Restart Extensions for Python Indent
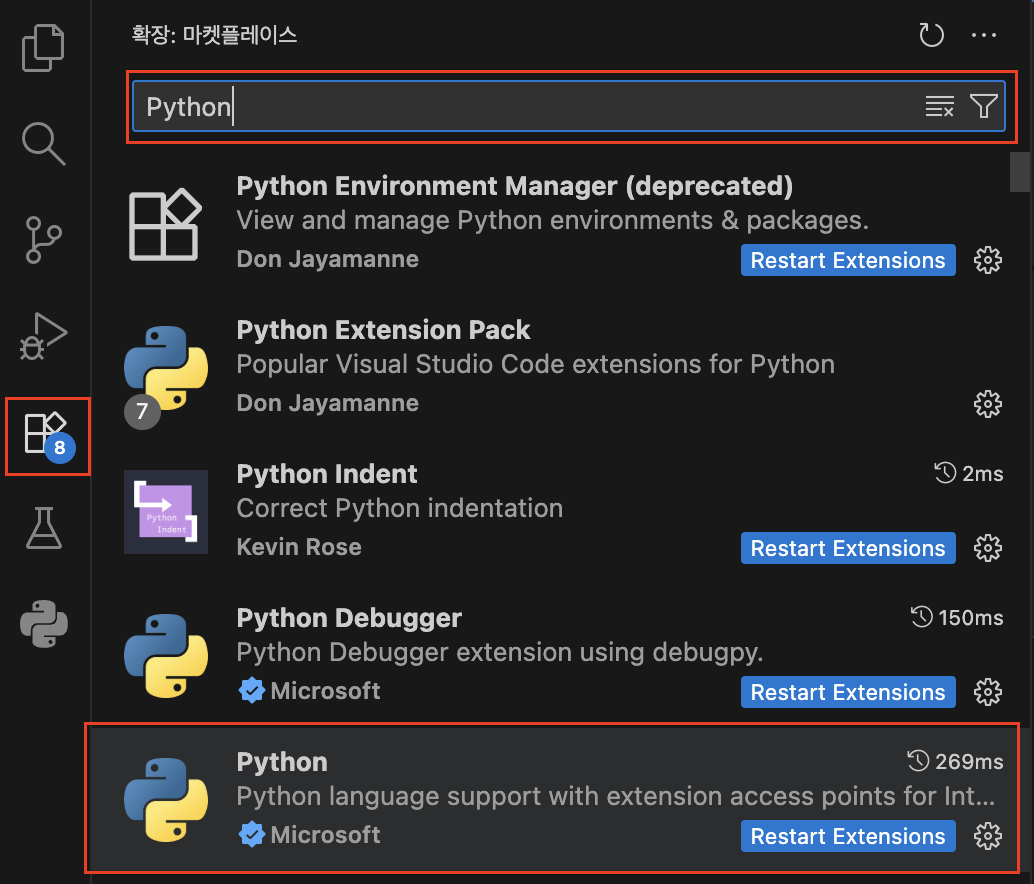 (x=848, y=548)
